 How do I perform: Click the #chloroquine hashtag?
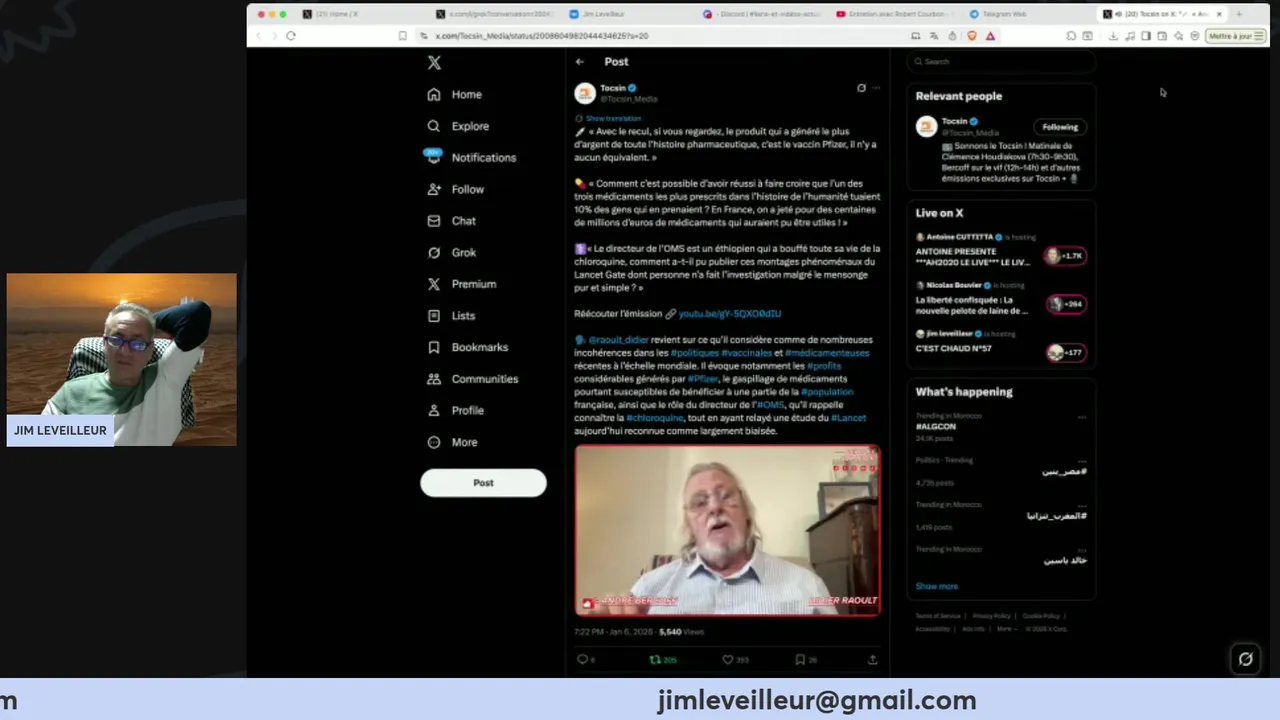pos(654,418)
